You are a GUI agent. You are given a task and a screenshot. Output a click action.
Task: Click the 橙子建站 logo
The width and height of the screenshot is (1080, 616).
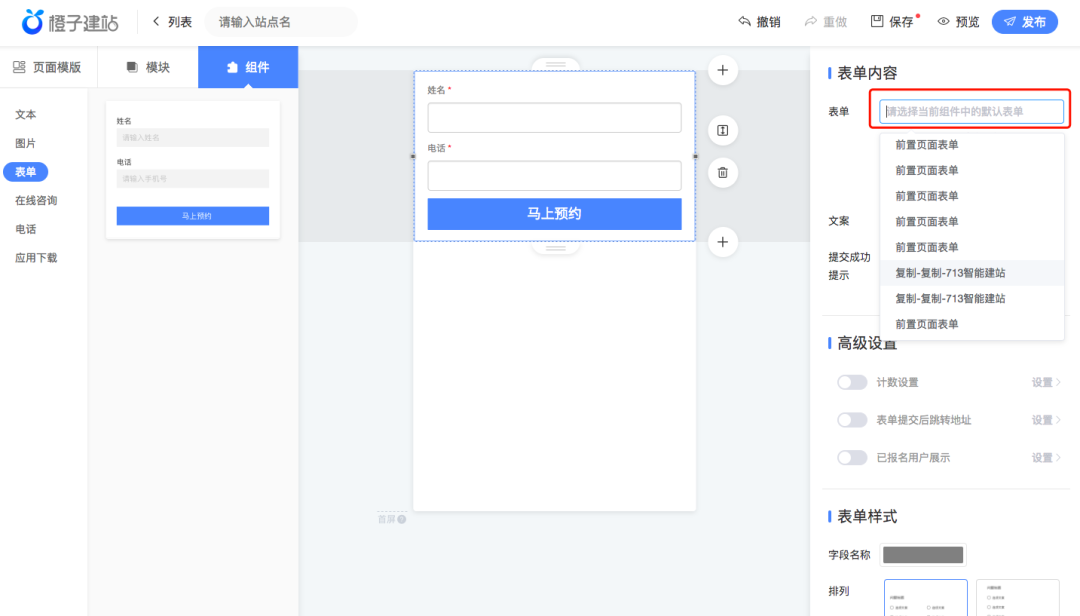[70, 22]
